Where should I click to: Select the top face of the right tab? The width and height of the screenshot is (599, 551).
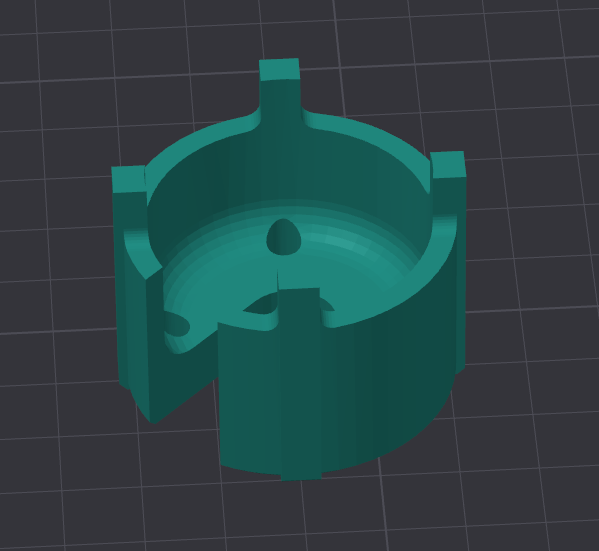click(448, 164)
